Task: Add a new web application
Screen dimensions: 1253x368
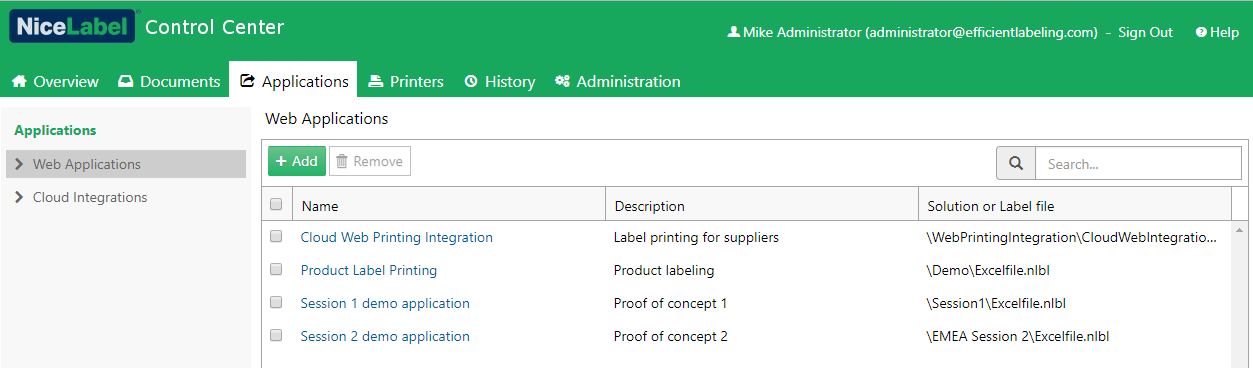Action: [297, 161]
